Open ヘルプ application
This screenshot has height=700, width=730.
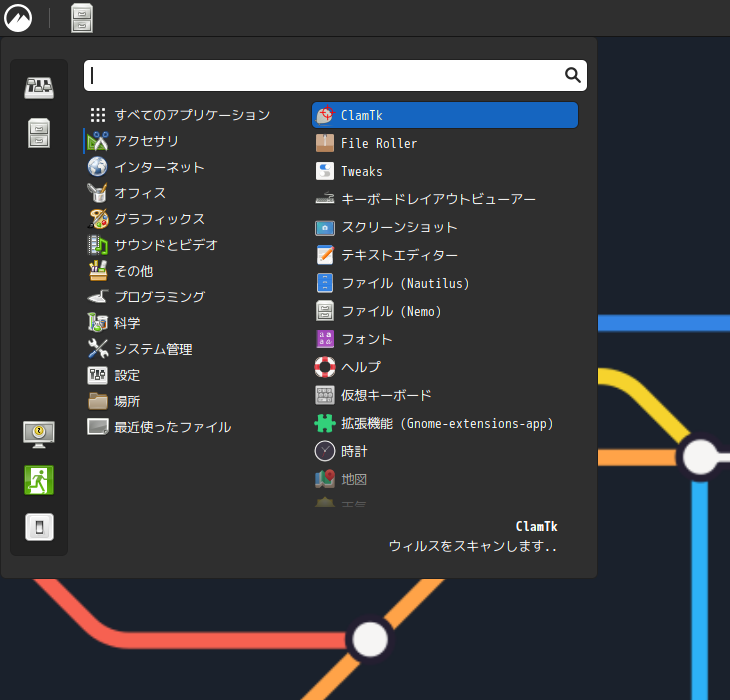tap(445, 367)
